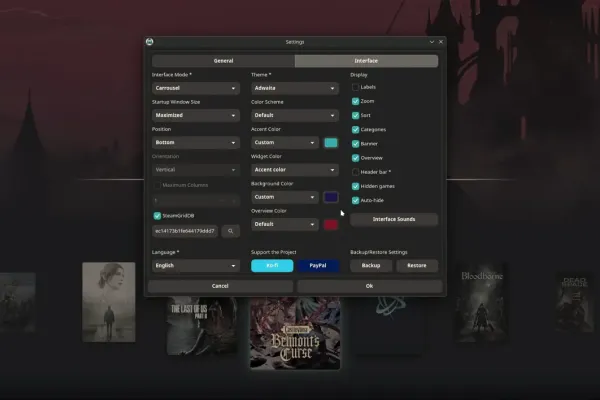Open the Overview Color Default dropdown
The height and width of the screenshot is (400, 600).
pos(285,224)
